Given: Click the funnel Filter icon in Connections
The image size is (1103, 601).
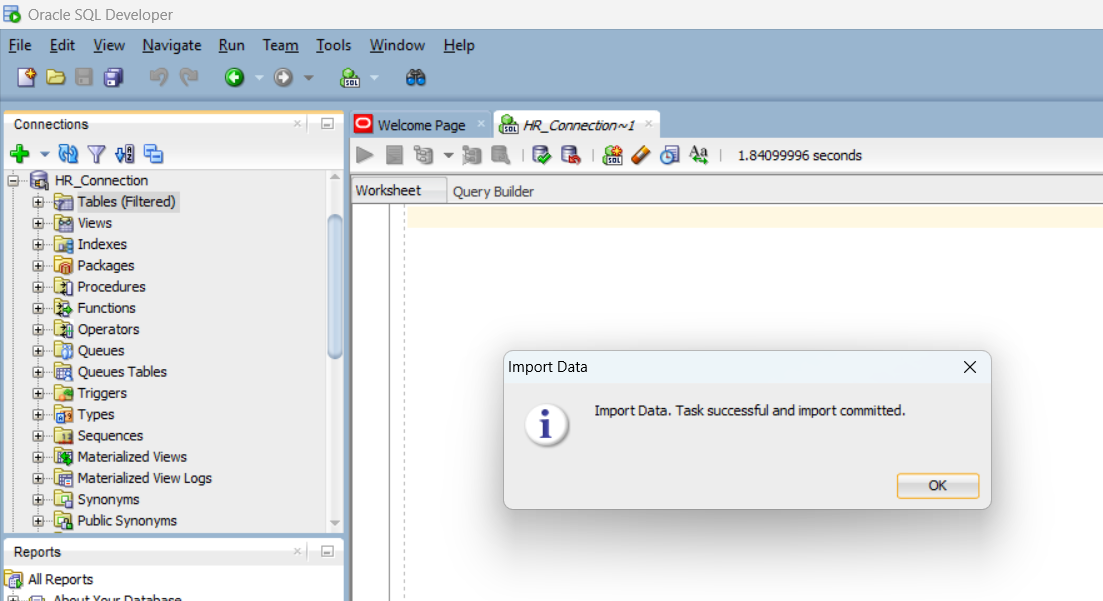Looking at the screenshot, I should tap(96, 153).
